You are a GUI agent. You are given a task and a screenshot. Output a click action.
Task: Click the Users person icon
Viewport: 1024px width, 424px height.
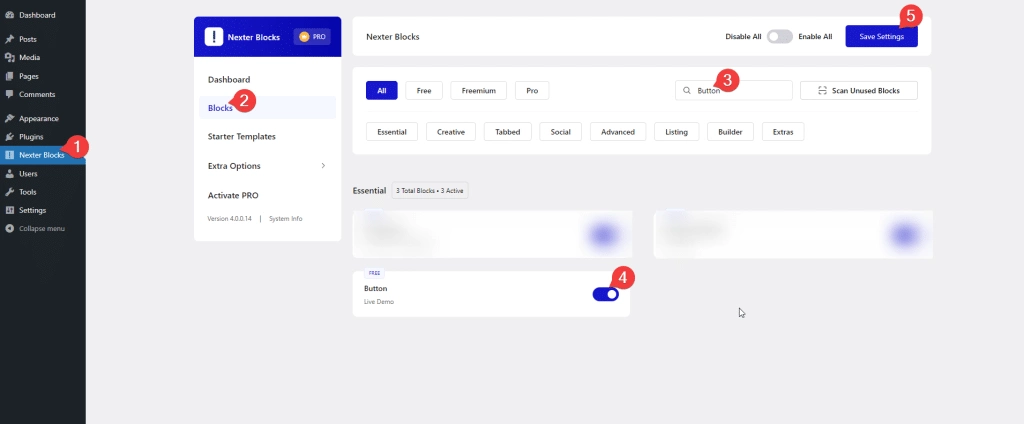pos(9,174)
